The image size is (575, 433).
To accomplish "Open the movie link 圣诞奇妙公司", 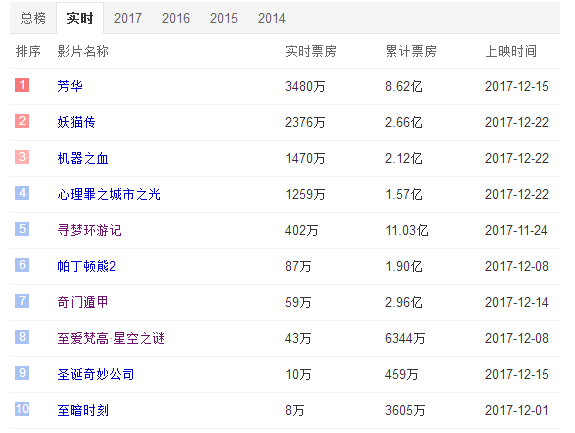I will coord(96,374).
